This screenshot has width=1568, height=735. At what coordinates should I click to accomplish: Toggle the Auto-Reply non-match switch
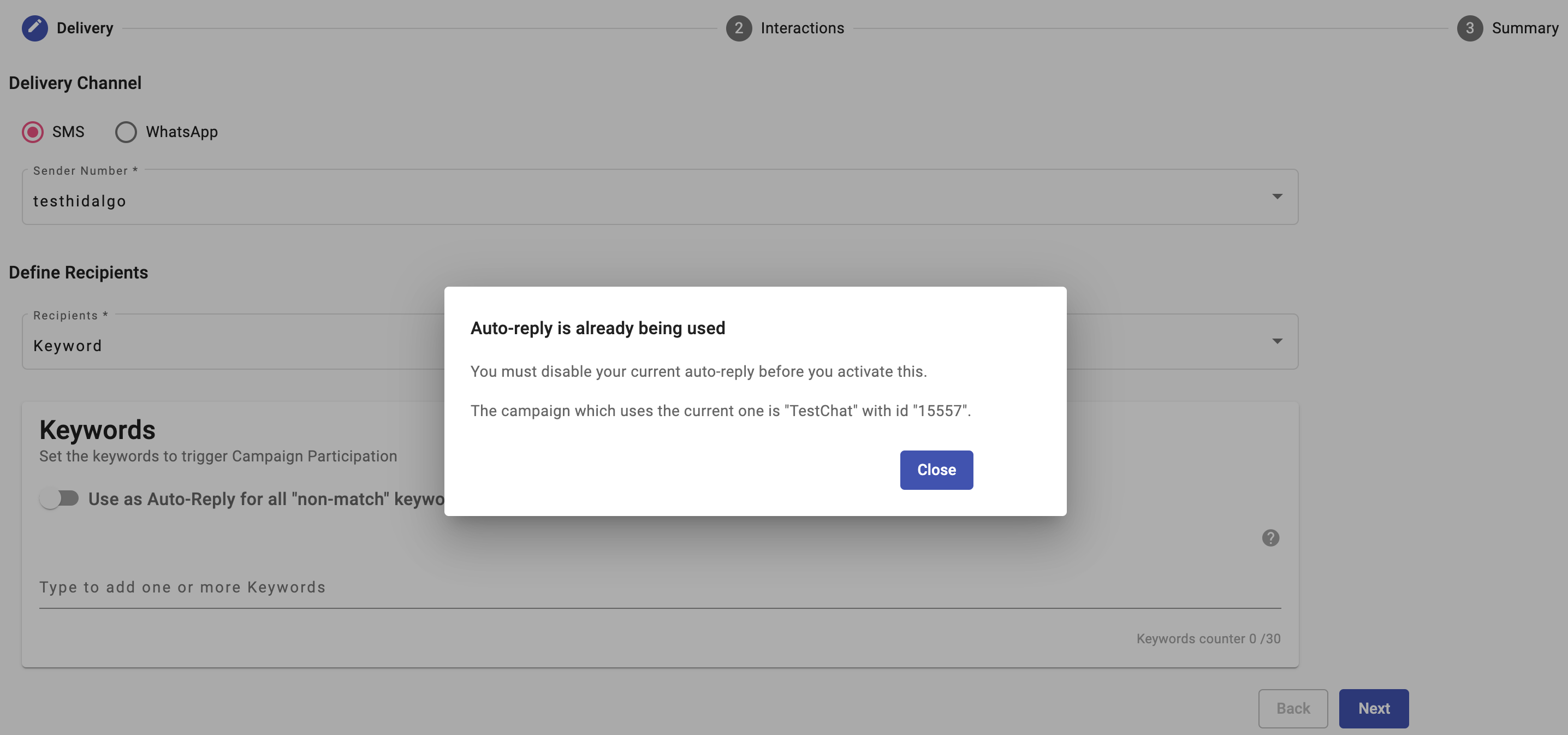(60, 498)
